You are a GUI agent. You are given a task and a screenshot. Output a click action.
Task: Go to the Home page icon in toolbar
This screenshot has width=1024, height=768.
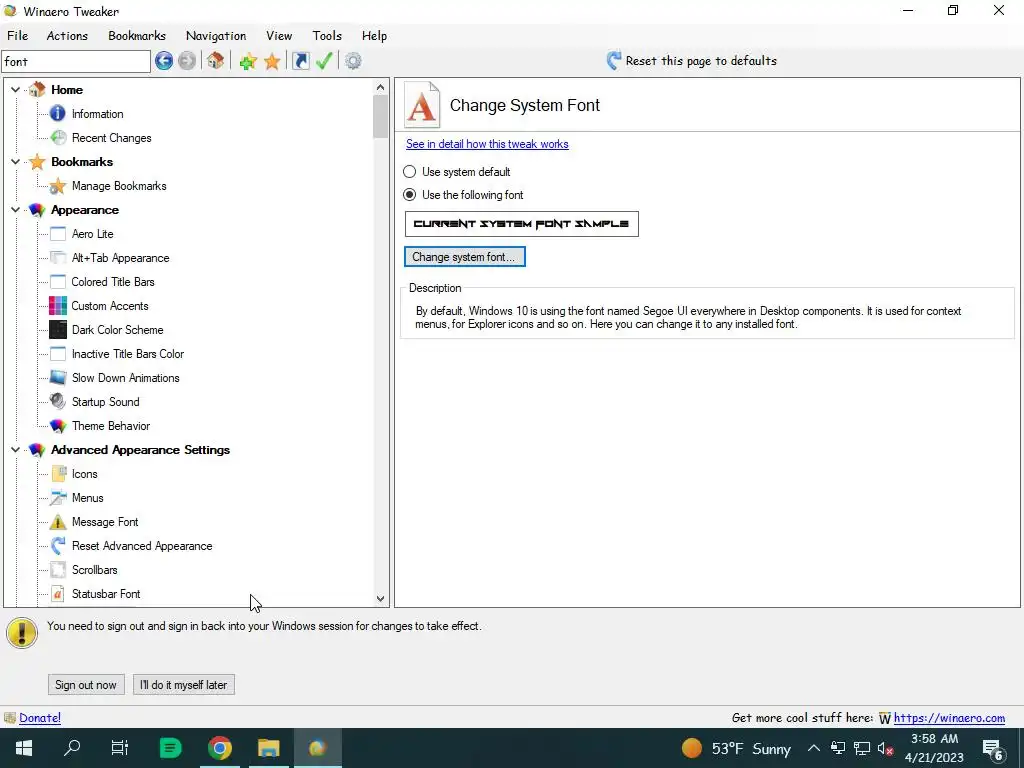tap(216, 61)
